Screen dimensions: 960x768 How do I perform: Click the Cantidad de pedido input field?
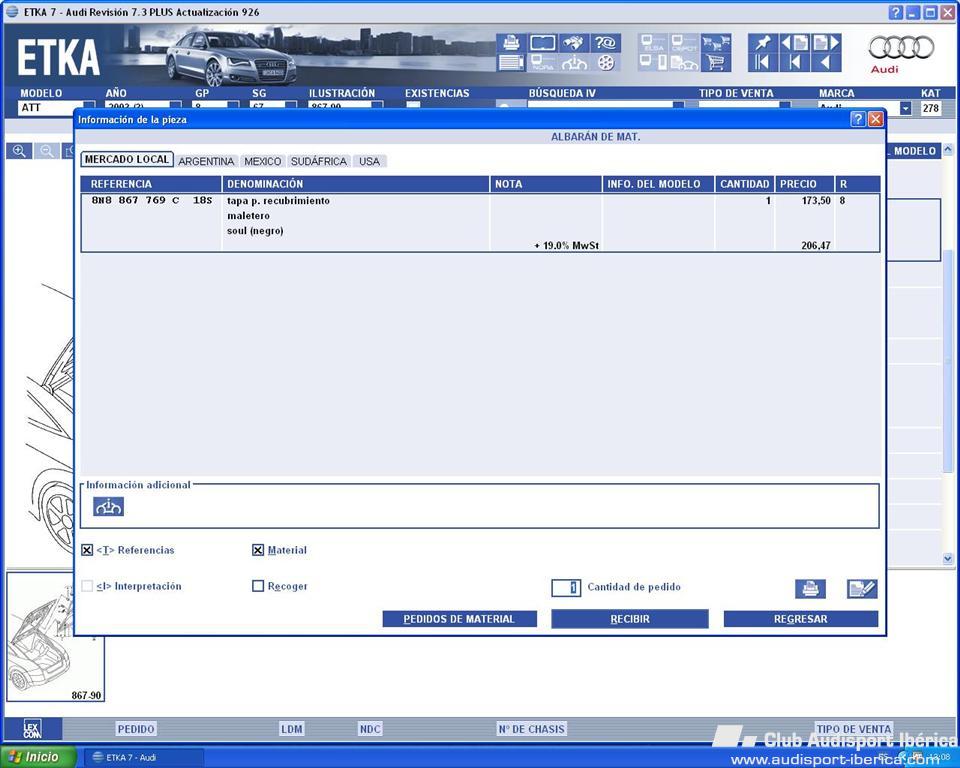[x=566, y=588]
